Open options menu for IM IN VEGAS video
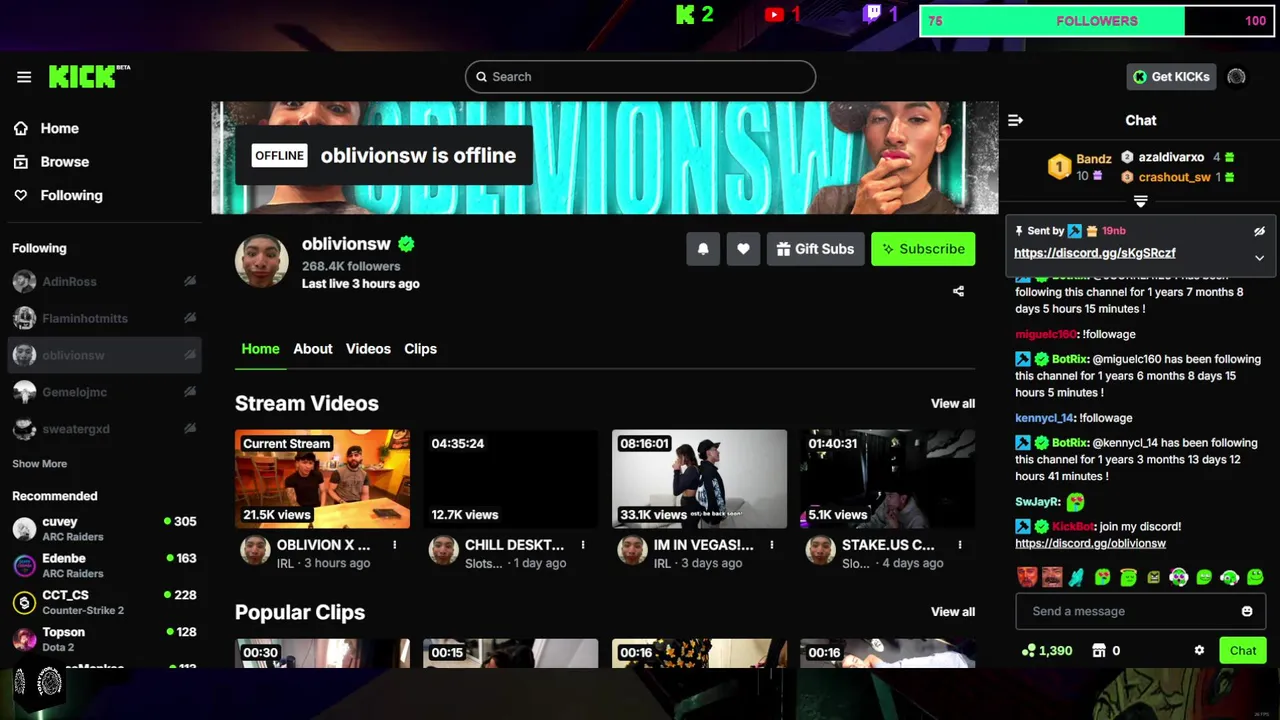 point(772,545)
